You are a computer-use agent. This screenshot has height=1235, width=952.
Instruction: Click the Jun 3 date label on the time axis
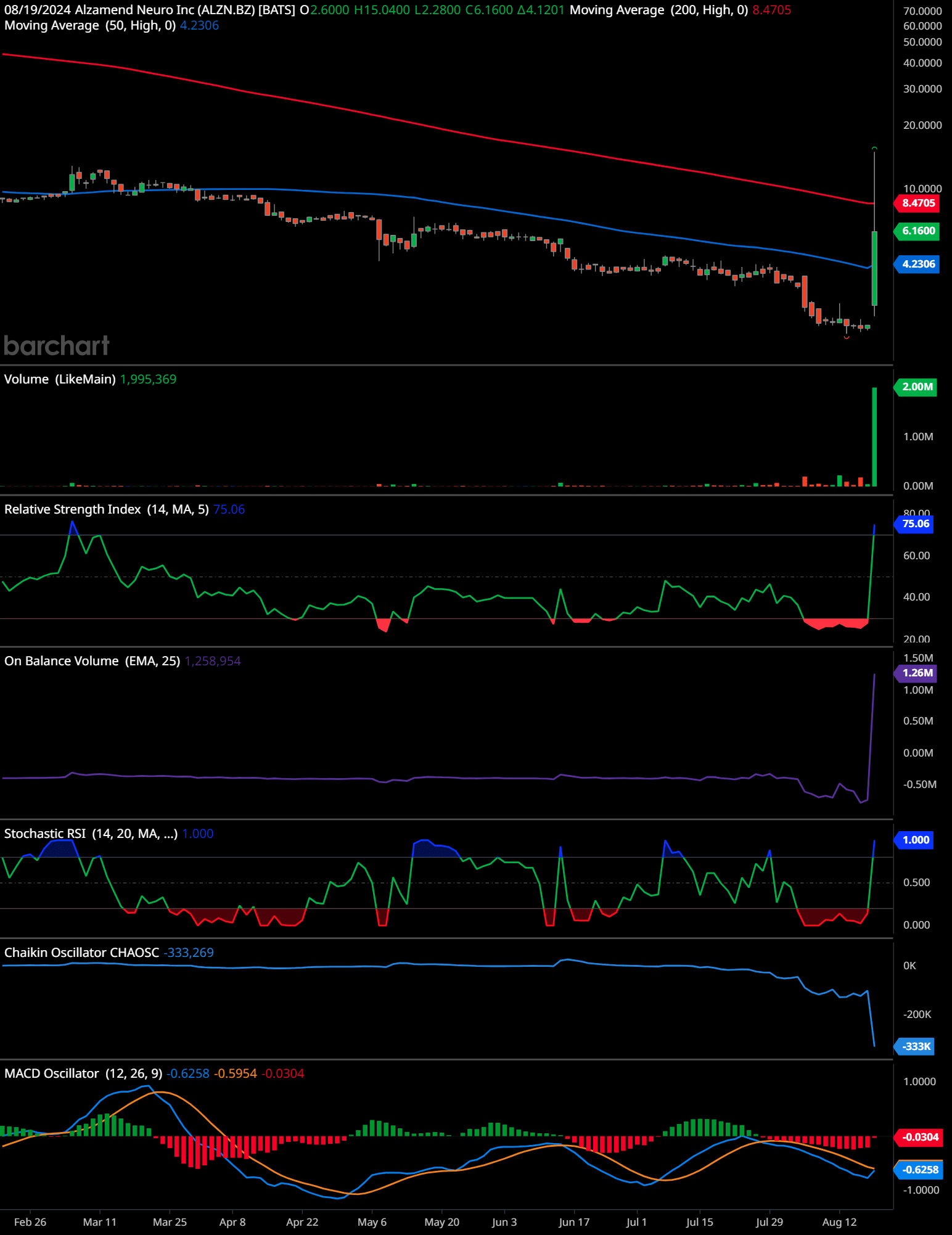click(x=504, y=1222)
